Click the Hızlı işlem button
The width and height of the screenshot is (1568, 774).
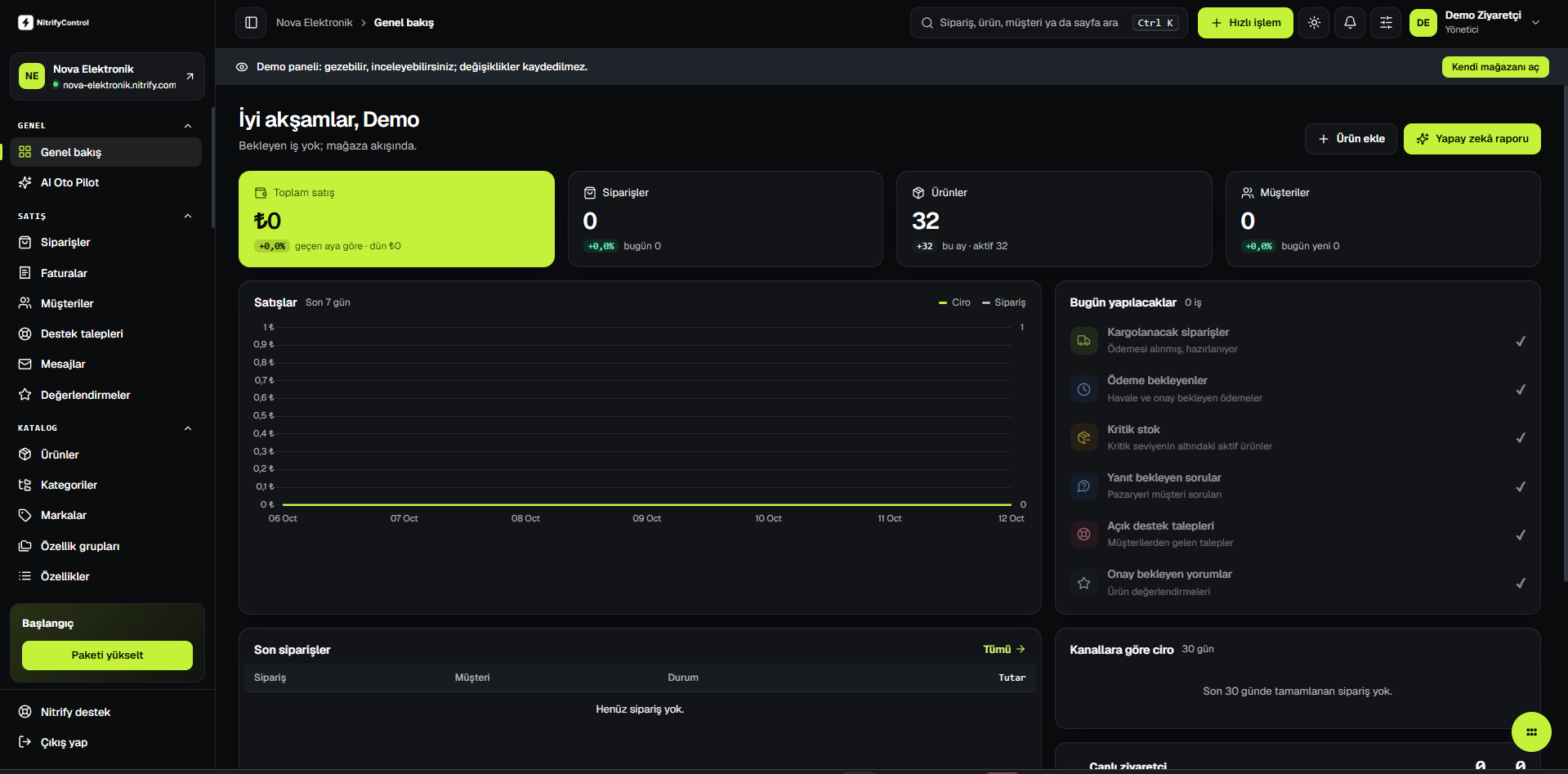tap(1245, 23)
